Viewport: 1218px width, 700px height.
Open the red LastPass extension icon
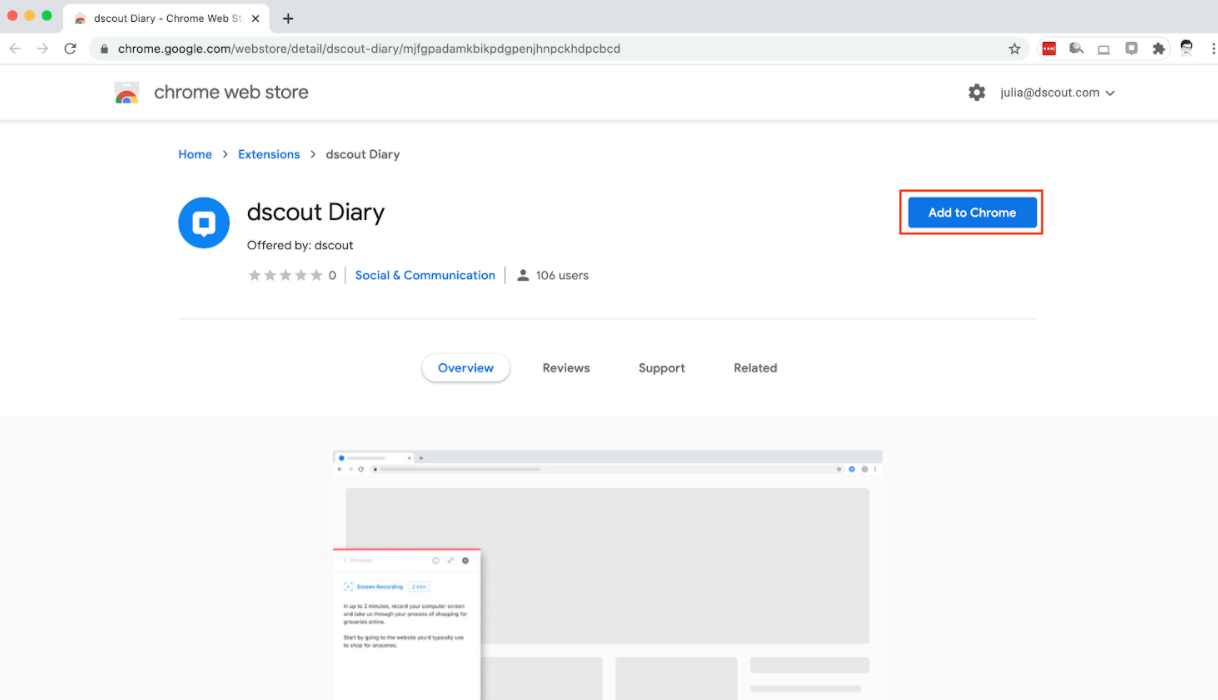click(1049, 48)
